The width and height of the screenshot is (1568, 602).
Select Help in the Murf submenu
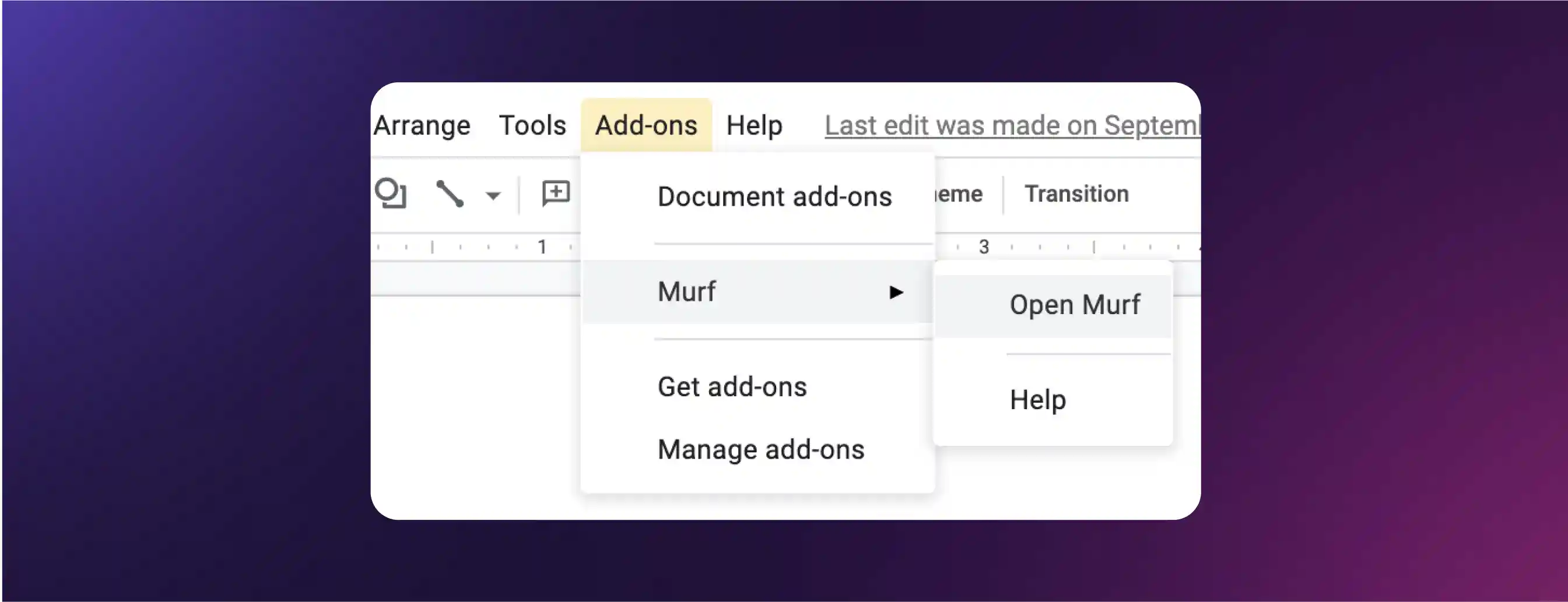1038,400
